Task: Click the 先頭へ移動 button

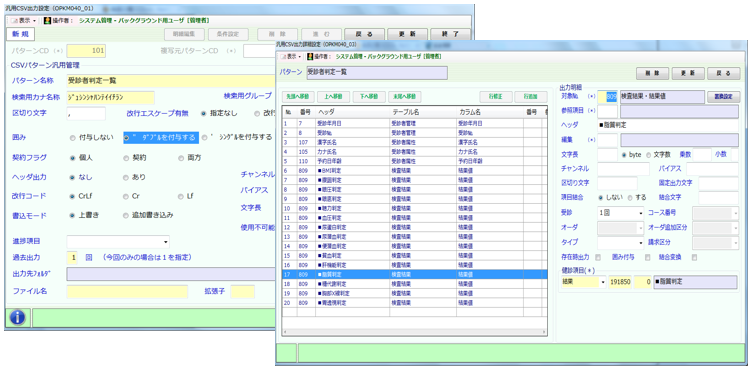Action: pyautogui.click(x=297, y=96)
